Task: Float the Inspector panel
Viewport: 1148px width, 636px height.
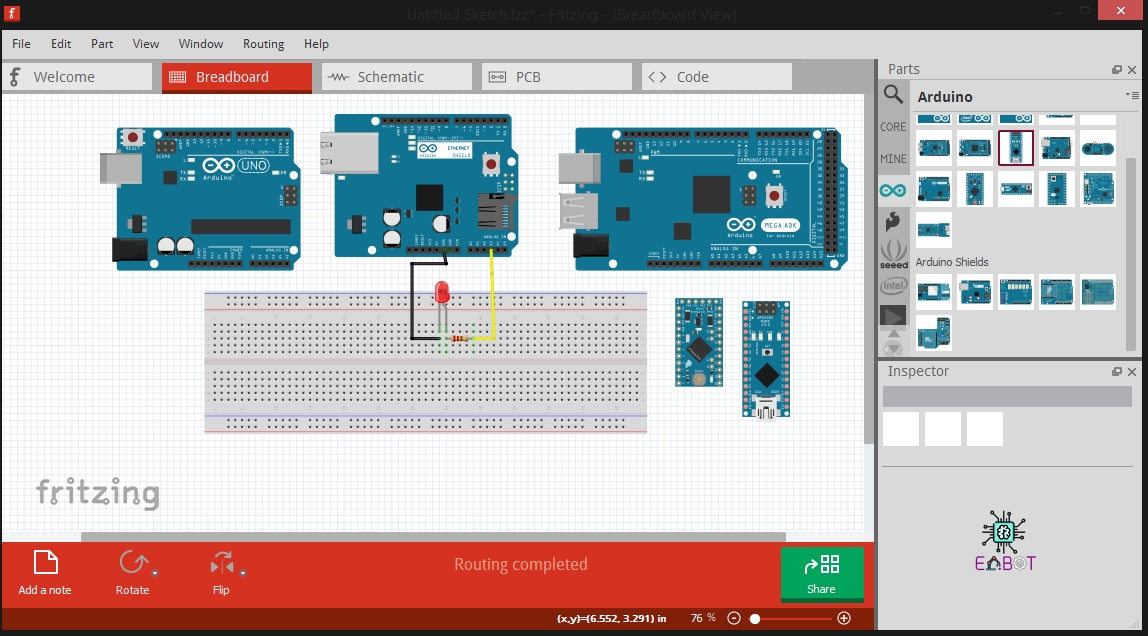Action: coord(1117,372)
